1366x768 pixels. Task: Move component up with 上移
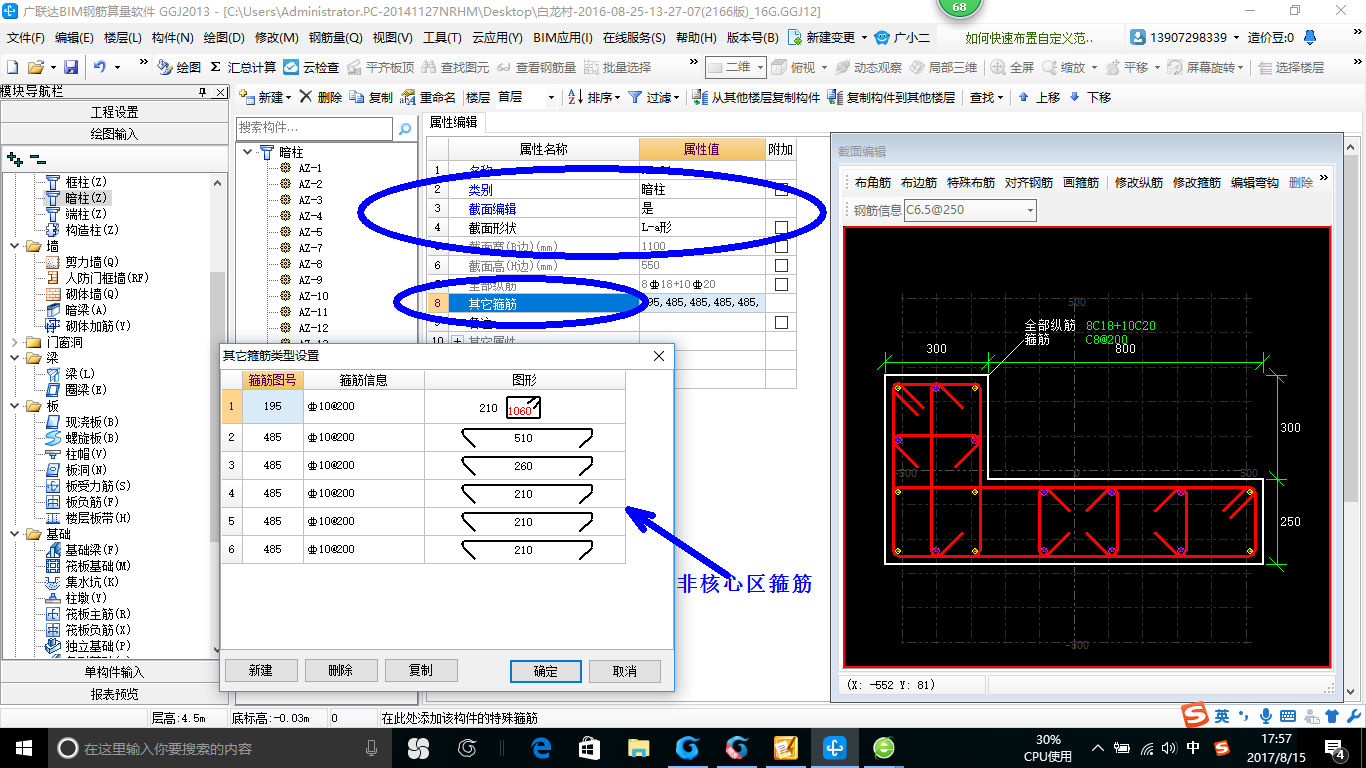click(1040, 97)
